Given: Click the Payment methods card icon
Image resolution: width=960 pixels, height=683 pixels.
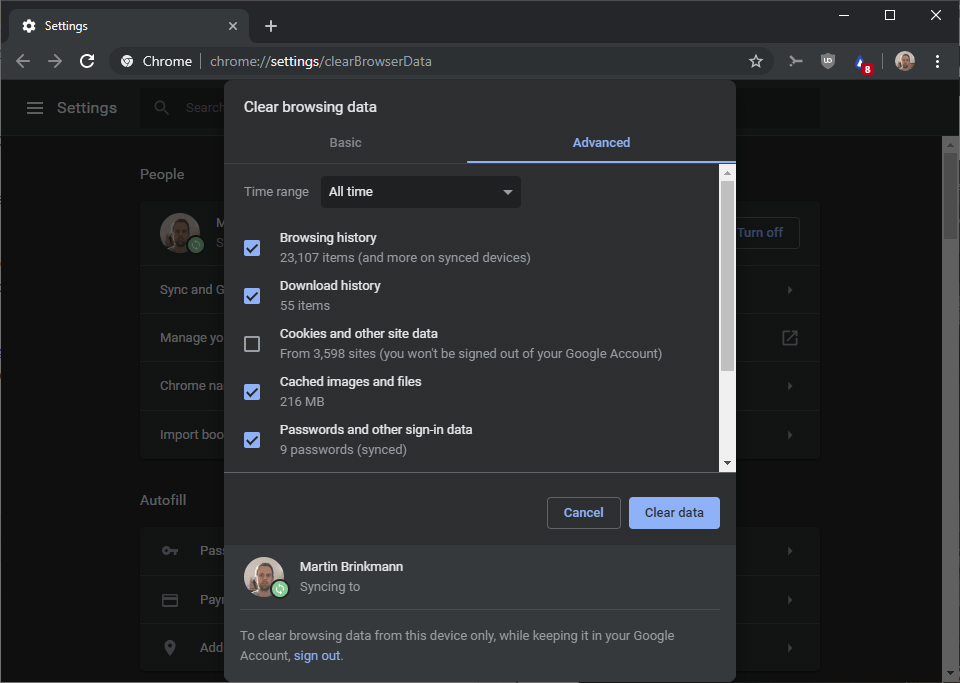Looking at the screenshot, I should [x=170, y=600].
